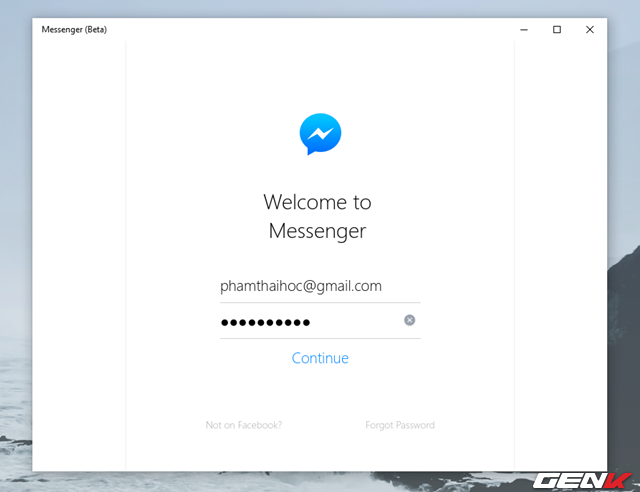Click the GENK watermark logo

click(582, 481)
